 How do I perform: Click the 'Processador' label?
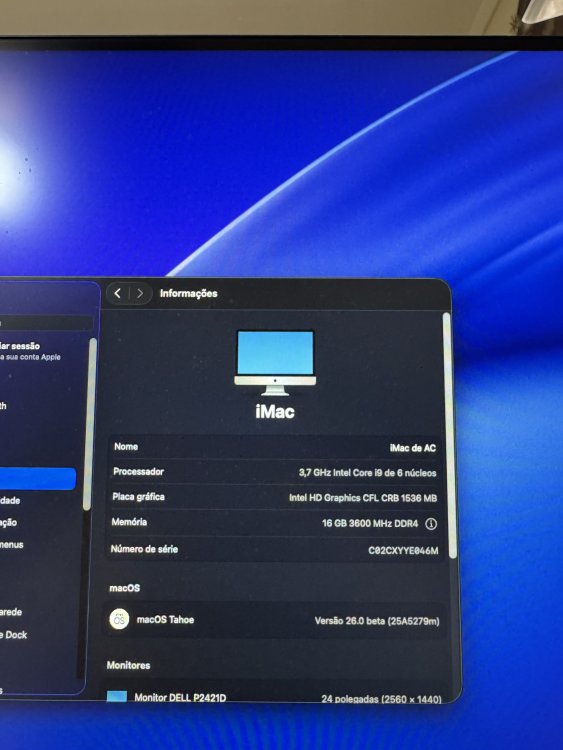tap(139, 472)
